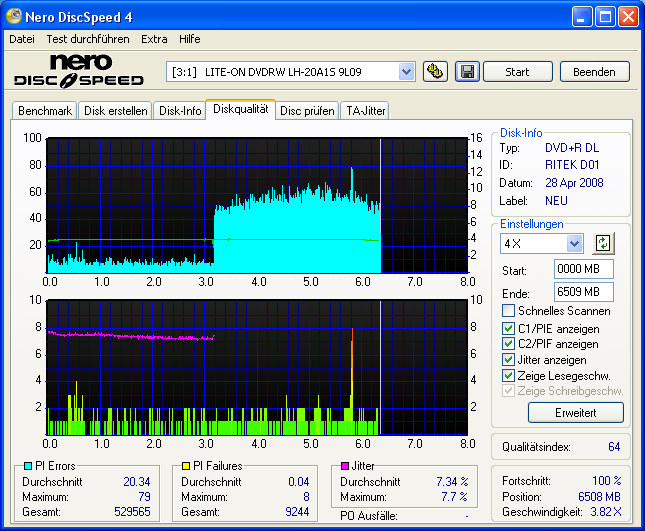Toggle the C1/PIE anzeigen checkbox

click(509, 328)
